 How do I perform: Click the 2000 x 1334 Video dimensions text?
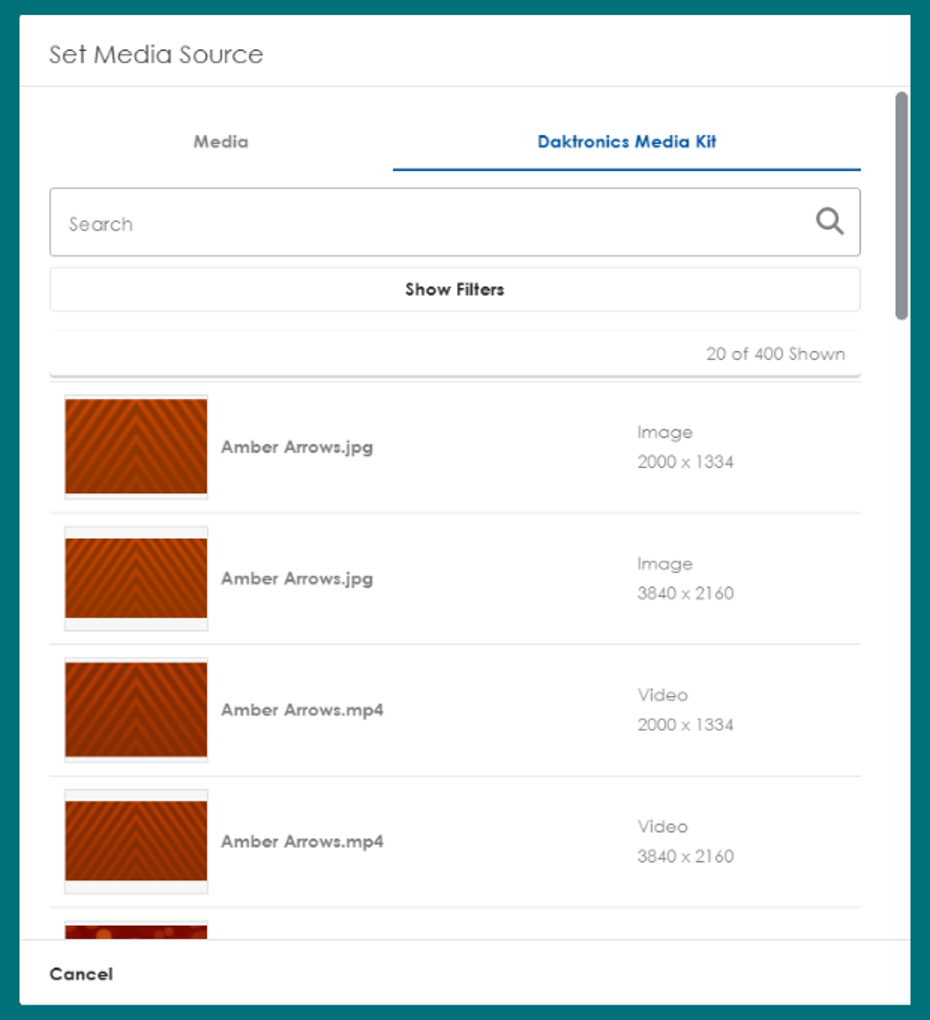click(685, 725)
